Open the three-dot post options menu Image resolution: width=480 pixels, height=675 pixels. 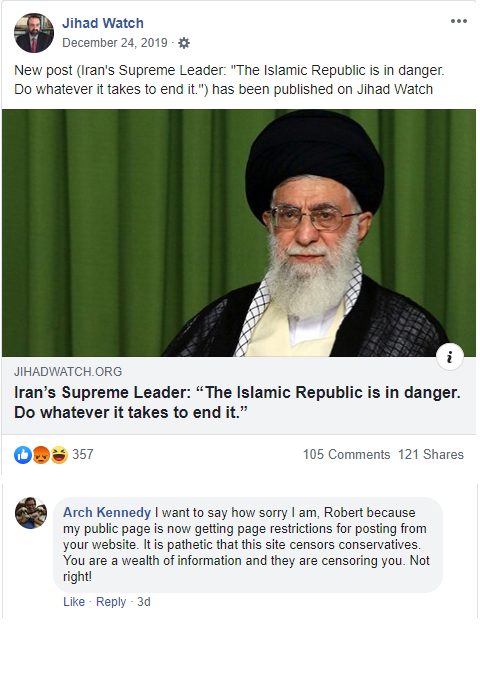coord(458,21)
